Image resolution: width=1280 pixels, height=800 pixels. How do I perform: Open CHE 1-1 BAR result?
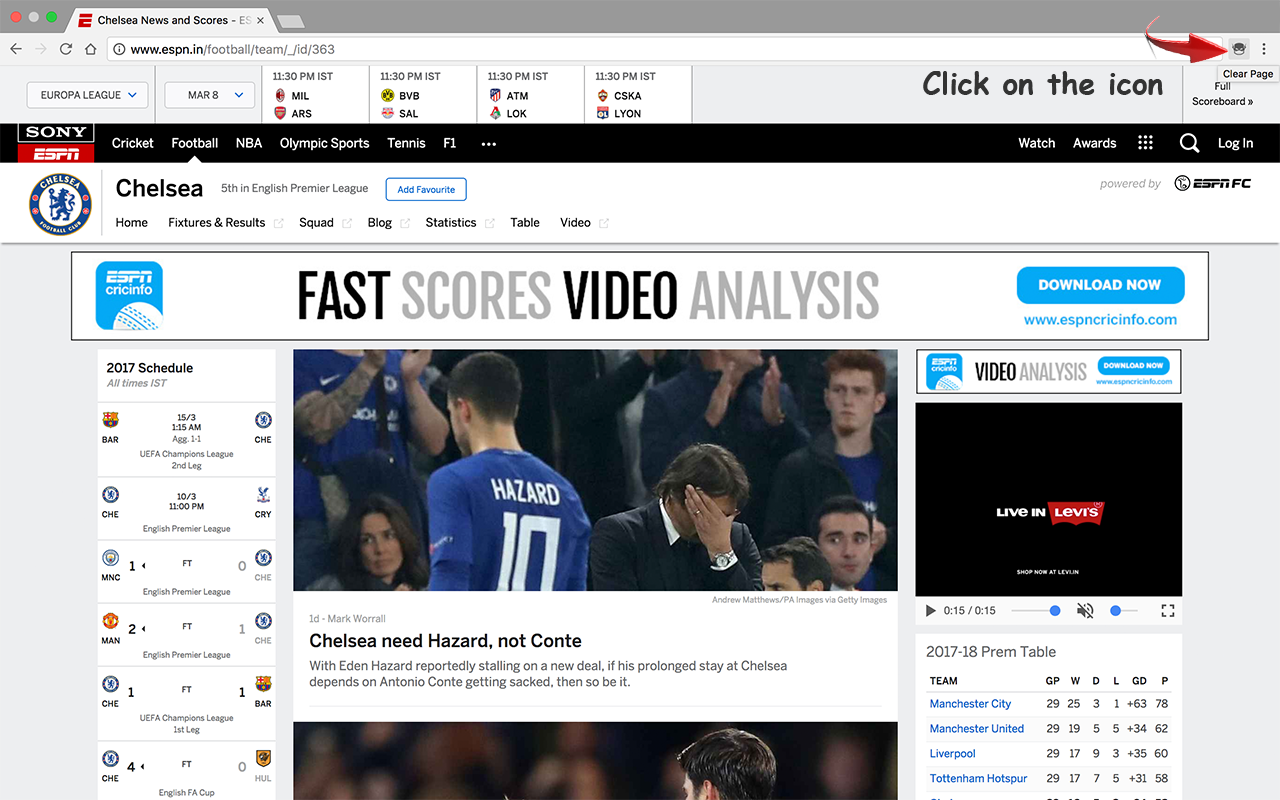186,705
